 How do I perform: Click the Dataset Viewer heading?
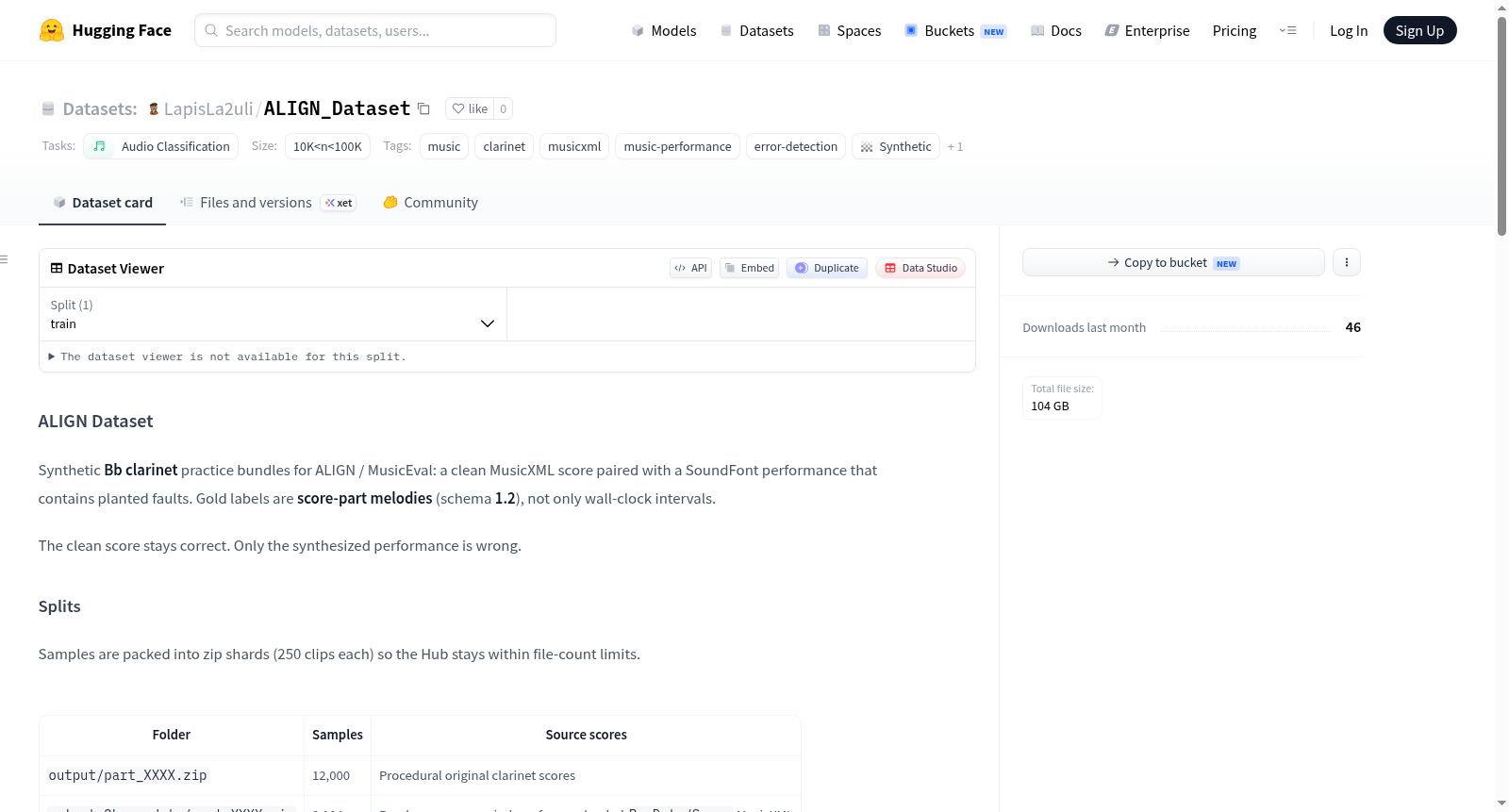[116, 269]
